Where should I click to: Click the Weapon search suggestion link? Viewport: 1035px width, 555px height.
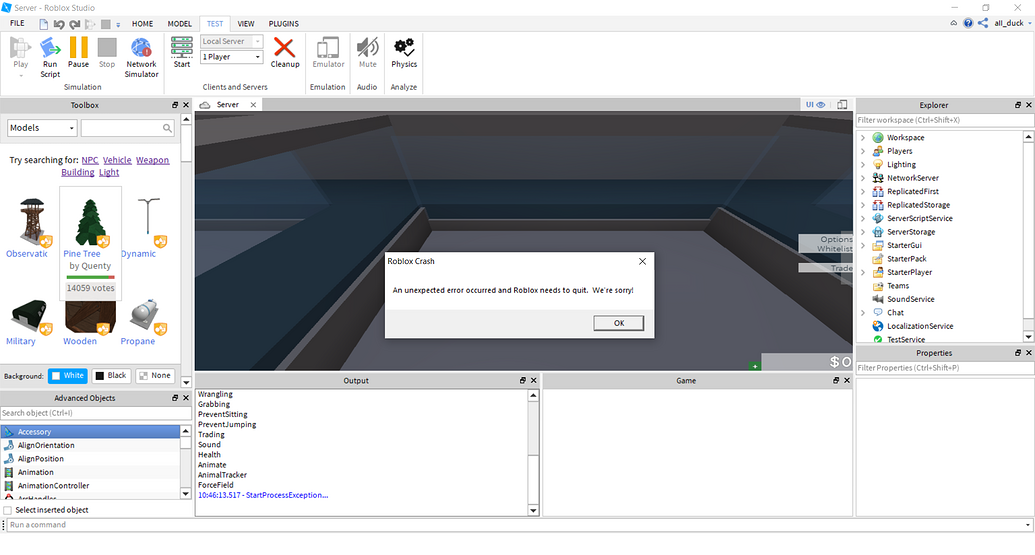pyautogui.click(x=152, y=160)
